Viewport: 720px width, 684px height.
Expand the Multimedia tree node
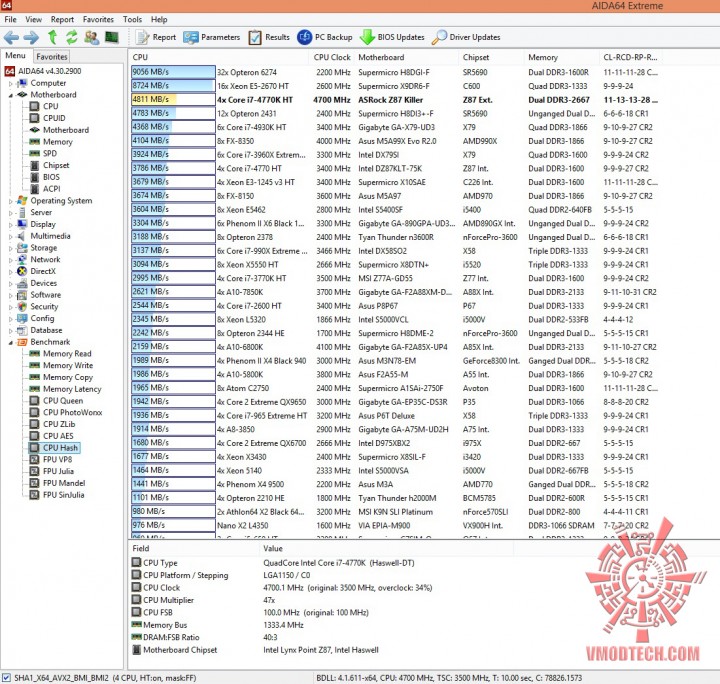pyautogui.click(x=11, y=236)
